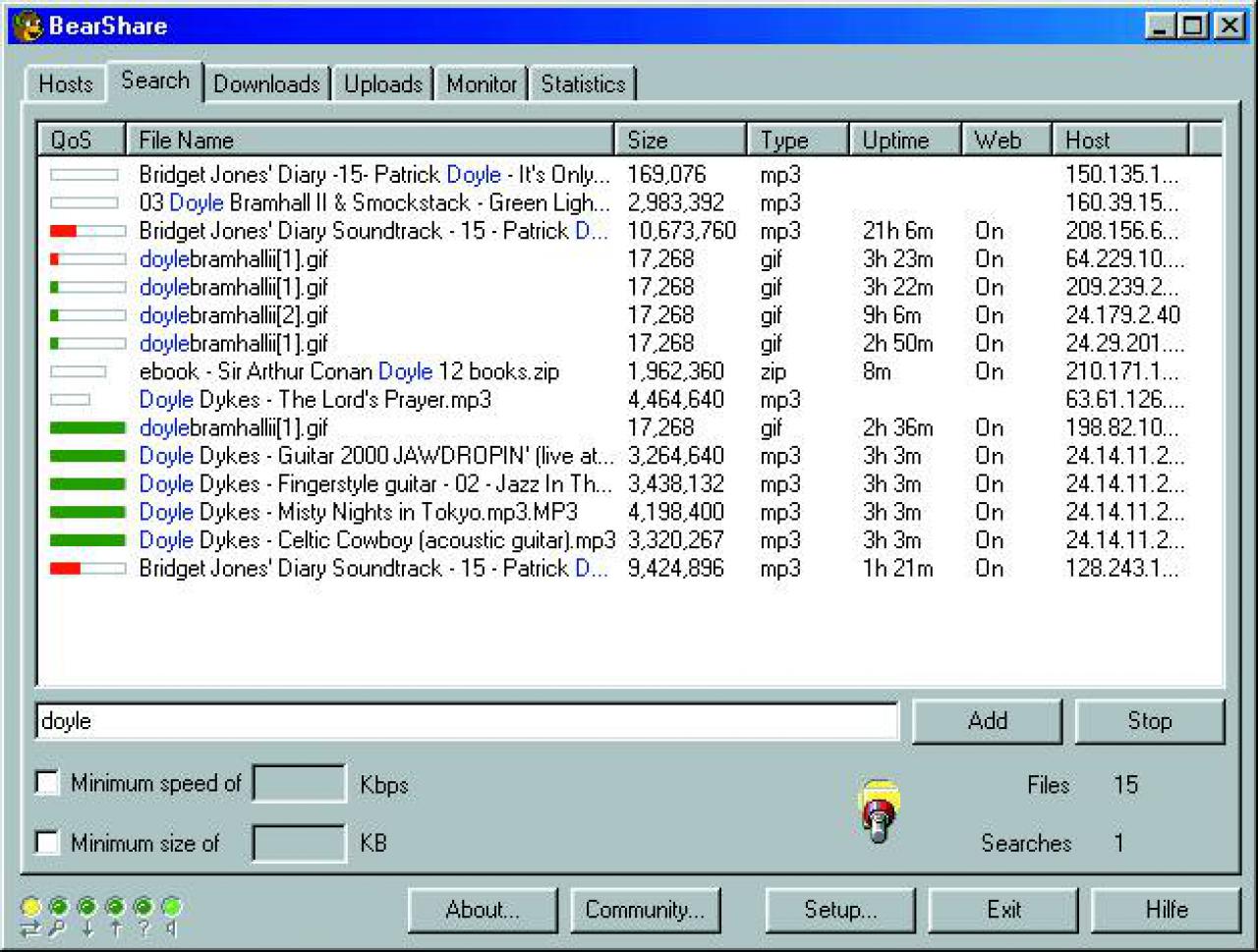Open the Uploads tab
This screenshot has width=1258, height=952.
(382, 84)
